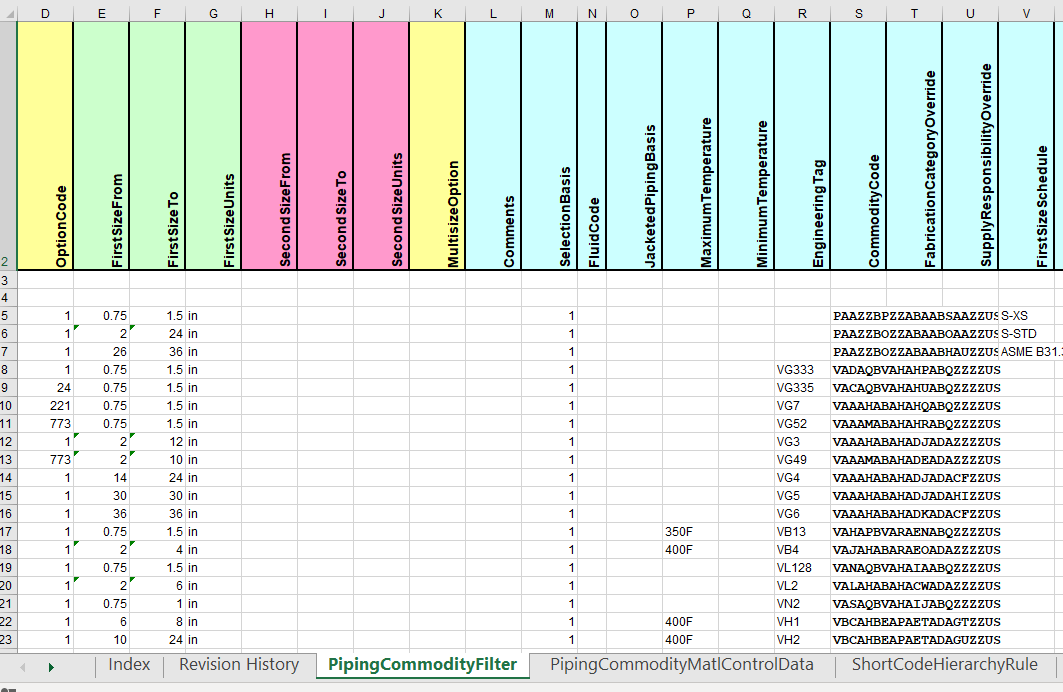Viewport: 1063px width, 692px height.
Task: Select column D header
Action: pos(45,14)
